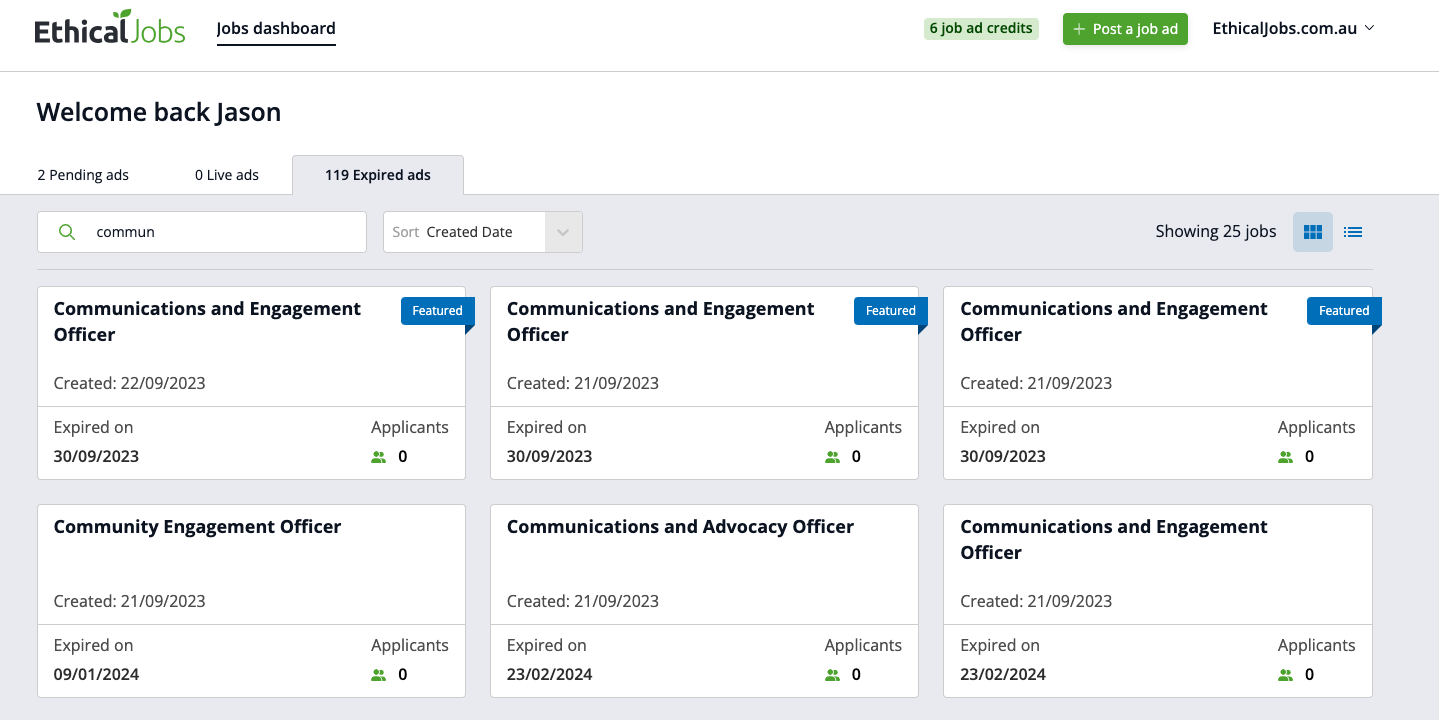Viewport: 1439px width, 720px height.
Task: Click applicants icon on Community Engagement Officer card
Action: click(x=378, y=675)
